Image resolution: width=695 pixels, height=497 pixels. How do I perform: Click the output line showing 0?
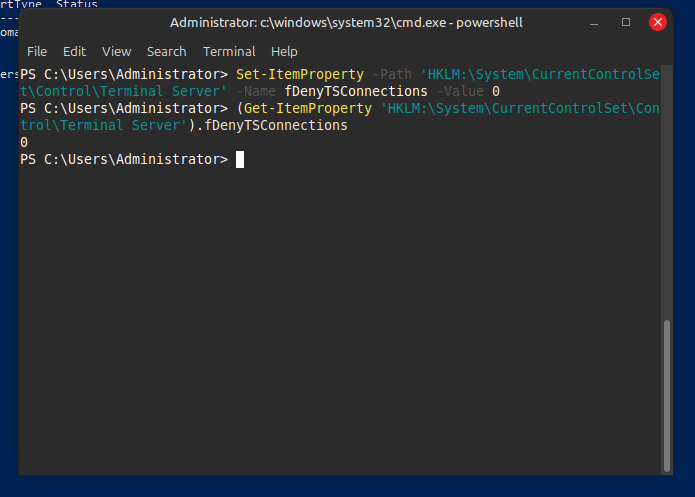click(x=24, y=142)
